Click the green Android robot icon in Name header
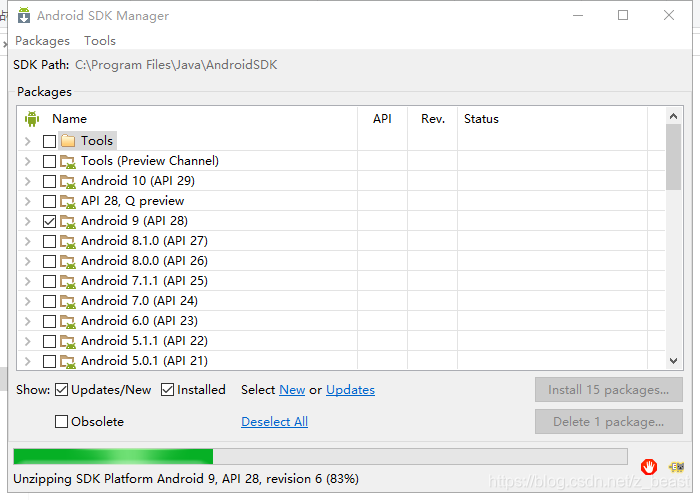 click(32, 119)
